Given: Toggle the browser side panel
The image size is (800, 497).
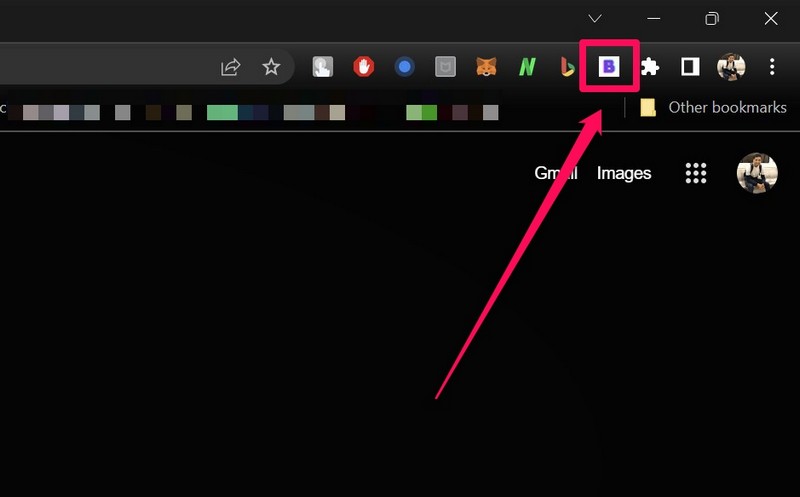Looking at the screenshot, I should click(x=690, y=66).
